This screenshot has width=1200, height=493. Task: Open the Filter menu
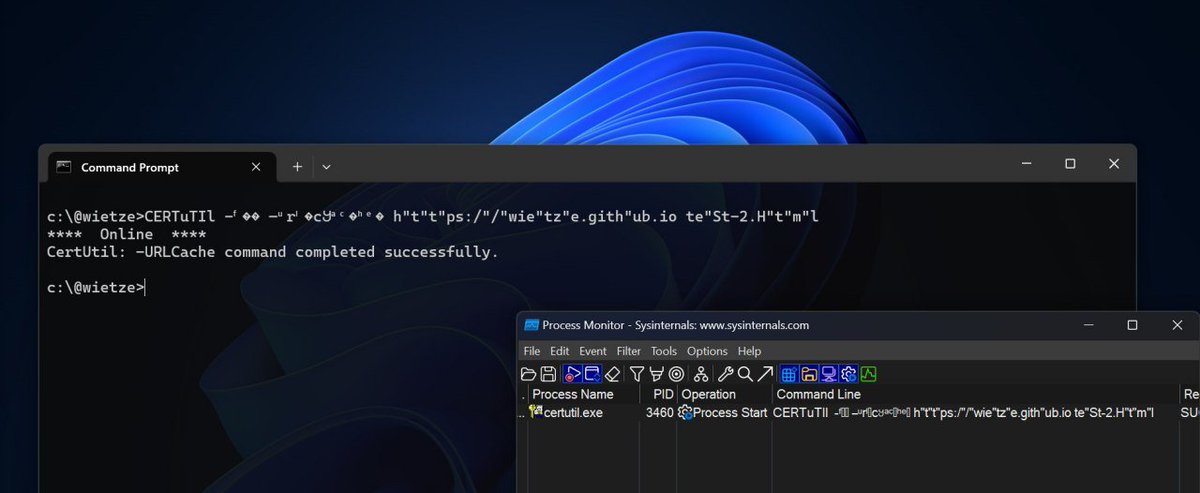[x=629, y=351]
